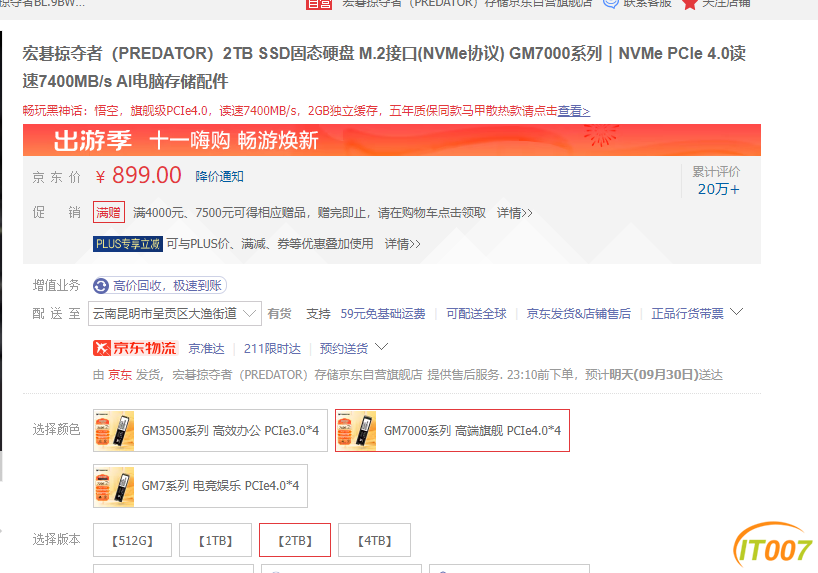Click the PLUS专享立减 badge
The image size is (818, 573).
(x=128, y=244)
